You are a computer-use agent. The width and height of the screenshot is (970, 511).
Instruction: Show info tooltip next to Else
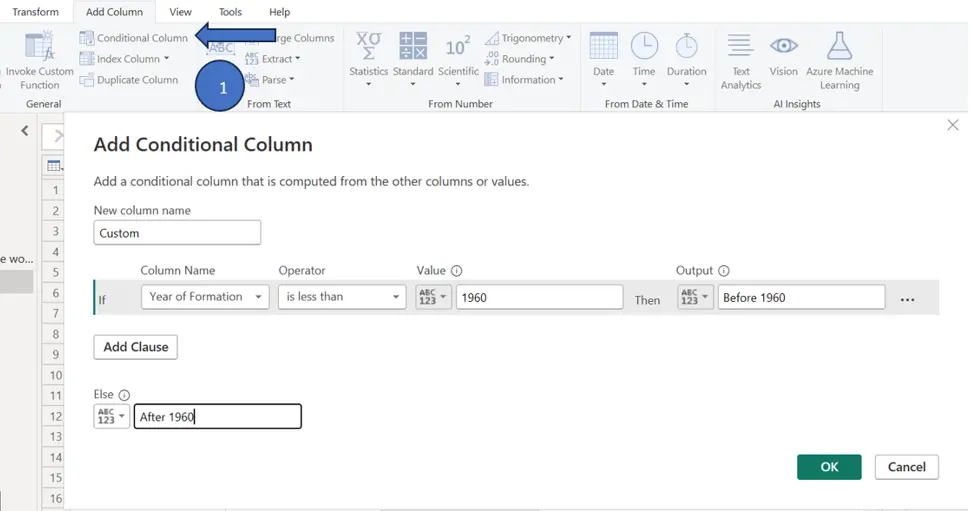pos(124,395)
